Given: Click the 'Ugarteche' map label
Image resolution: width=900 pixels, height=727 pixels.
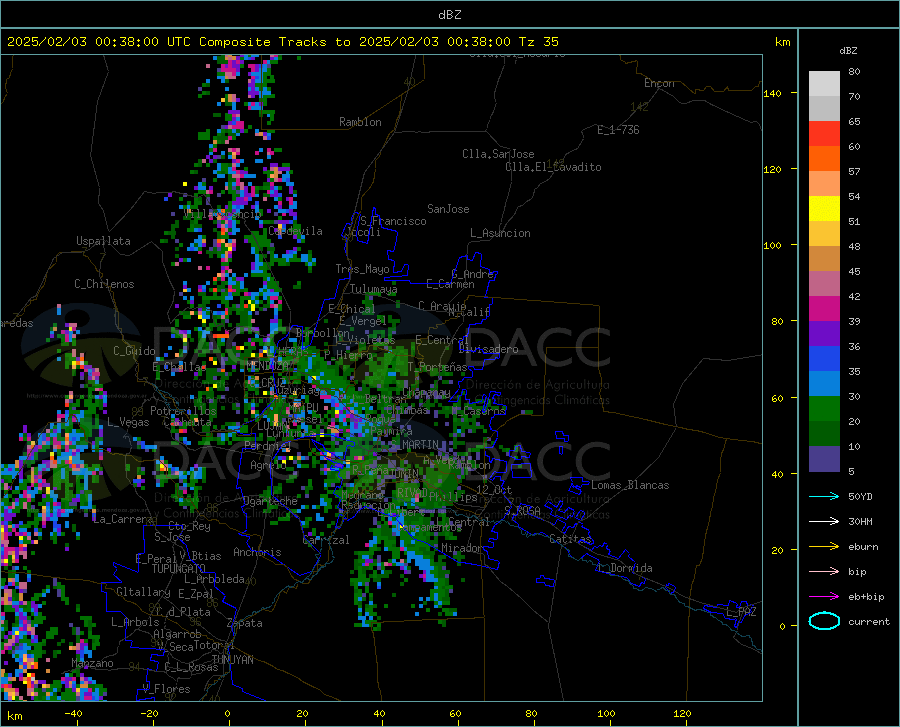Looking at the screenshot, I should 270,501.
